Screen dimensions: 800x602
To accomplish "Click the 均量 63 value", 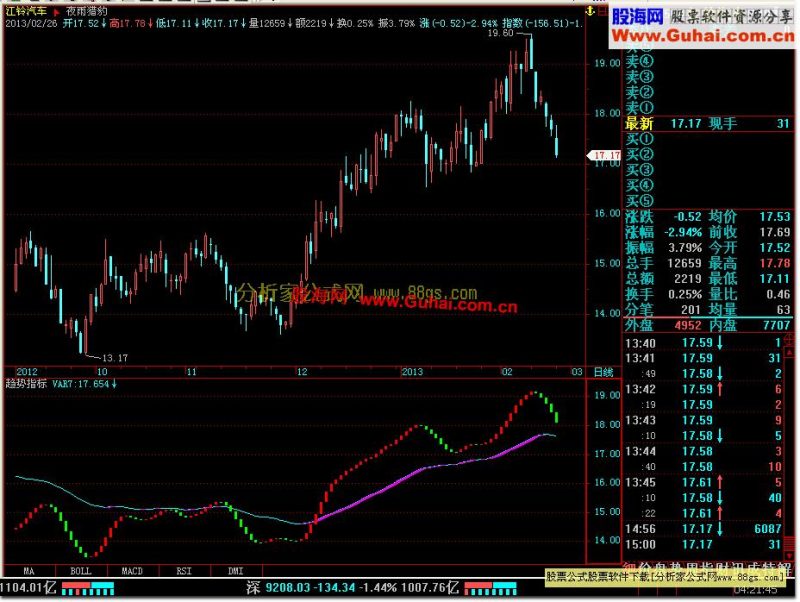I will point(783,310).
